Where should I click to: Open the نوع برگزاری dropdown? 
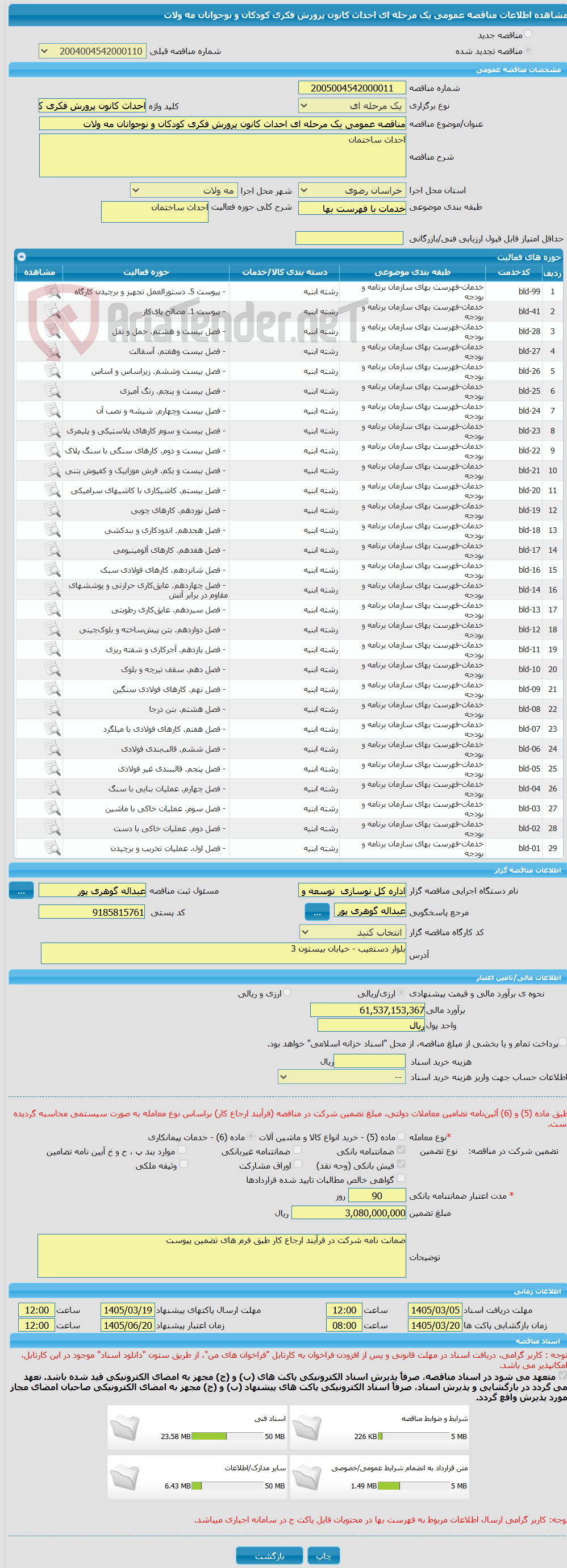[x=352, y=106]
